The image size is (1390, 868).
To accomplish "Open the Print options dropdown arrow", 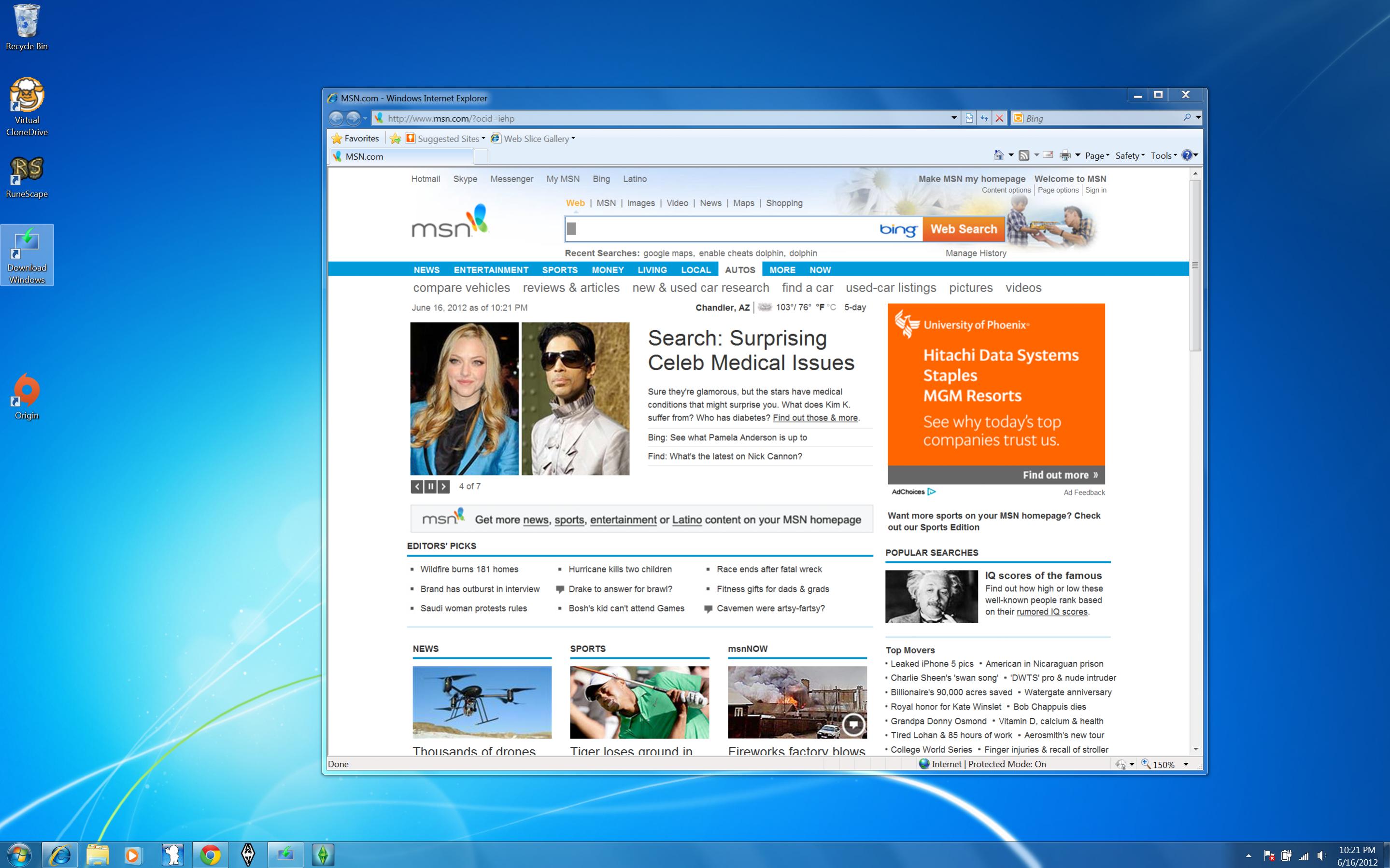I will pos(1078,155).
